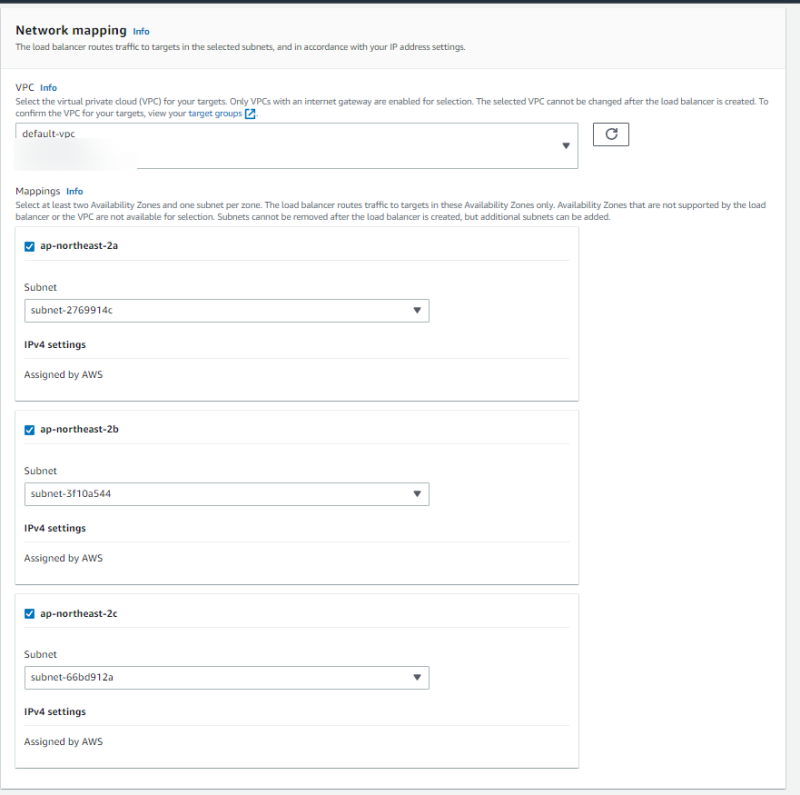Click the Info link beside VPC

[48, 88]
